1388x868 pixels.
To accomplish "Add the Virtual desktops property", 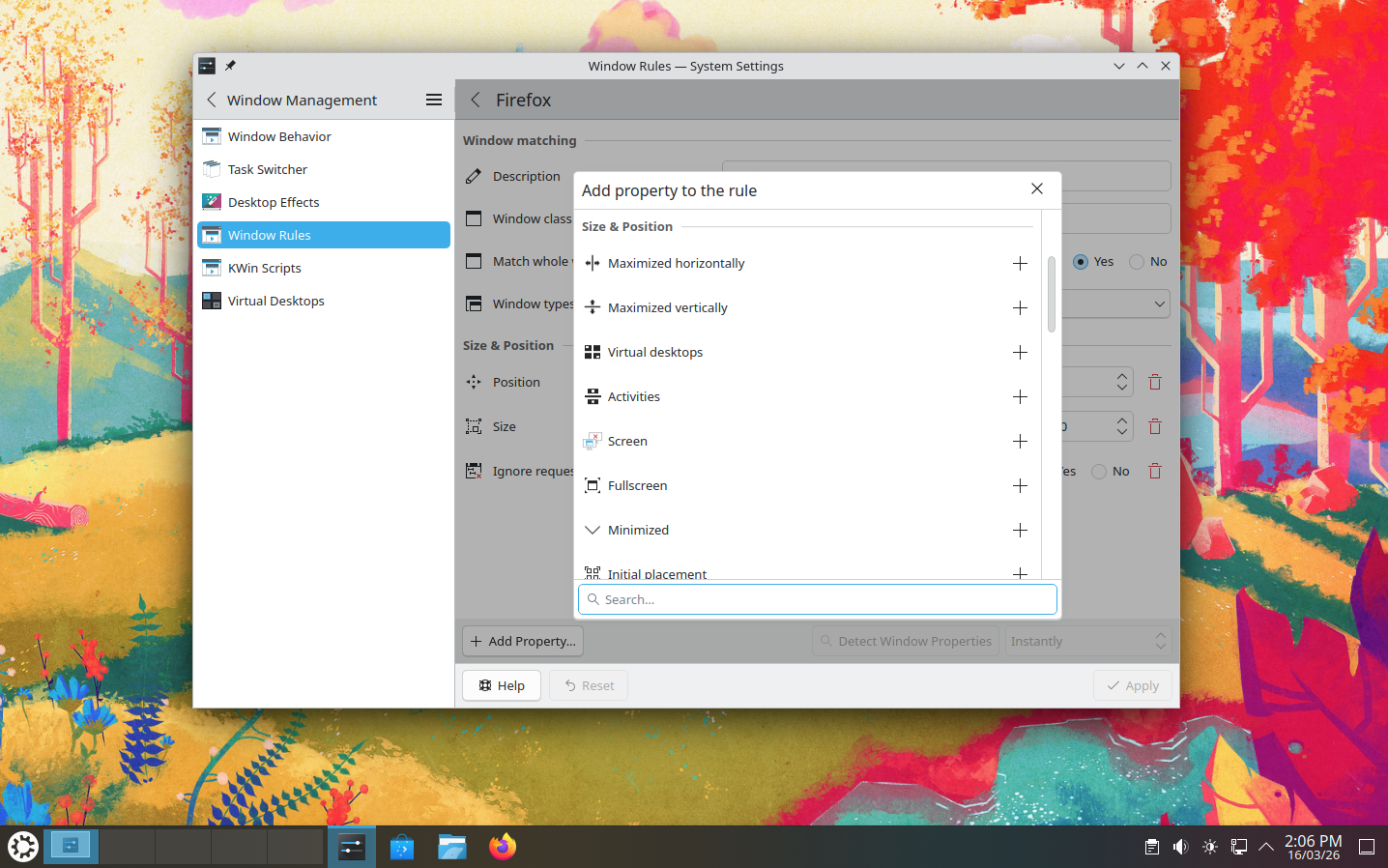I will pyautogui.click(x=1020, y=352).
